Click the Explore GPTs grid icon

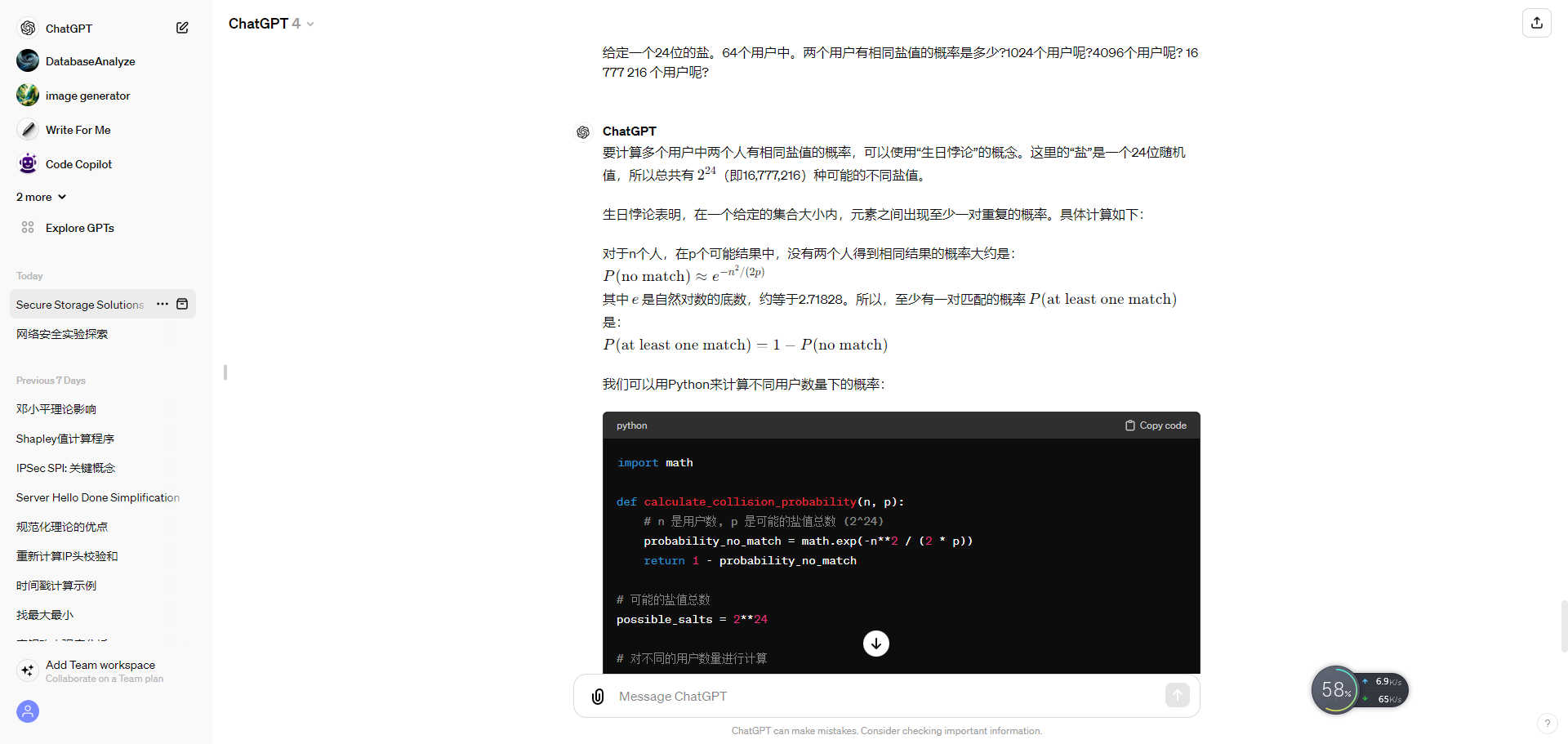click(28, 228)
